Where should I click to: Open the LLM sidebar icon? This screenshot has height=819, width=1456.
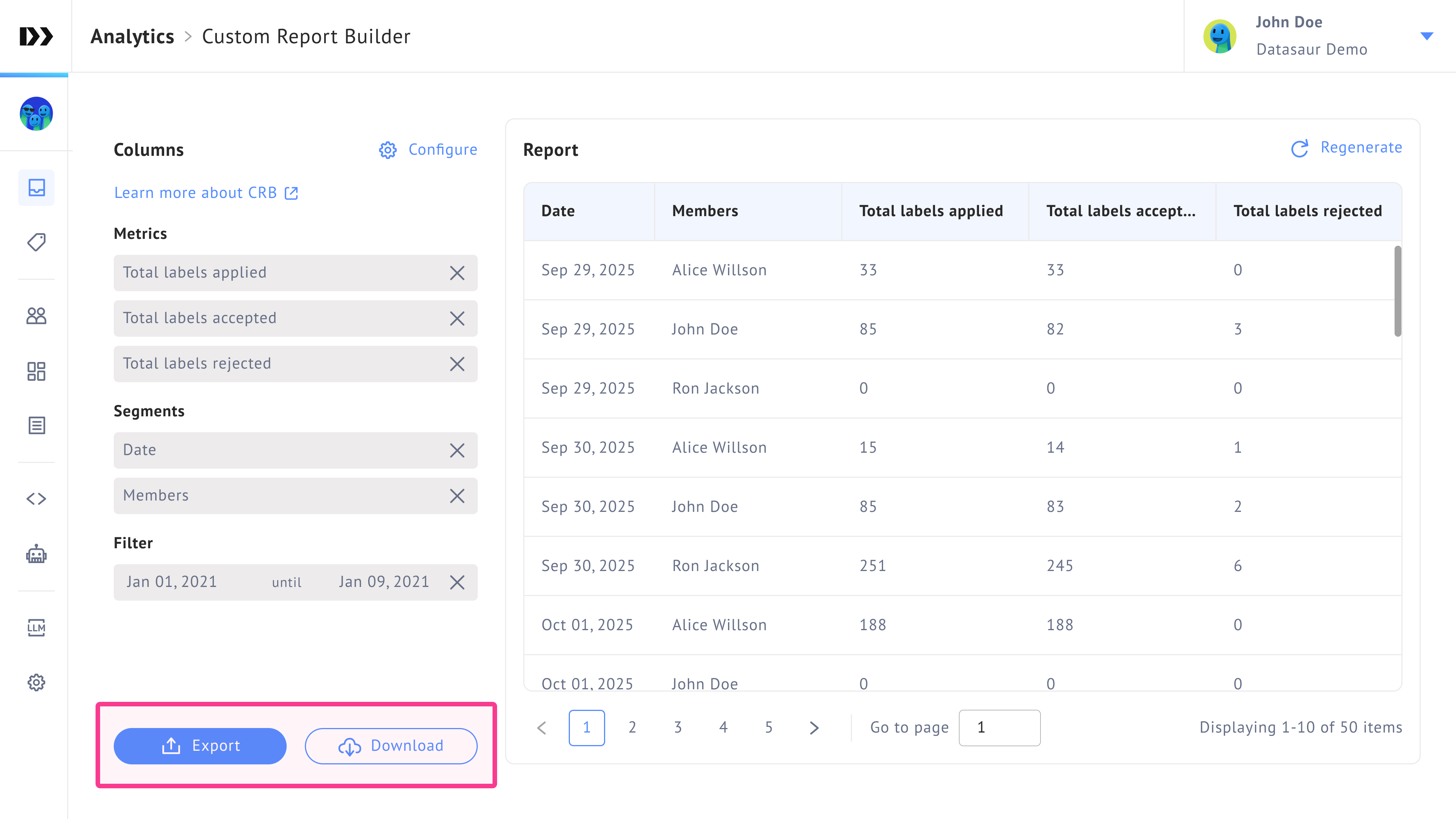tap(36, 627)
